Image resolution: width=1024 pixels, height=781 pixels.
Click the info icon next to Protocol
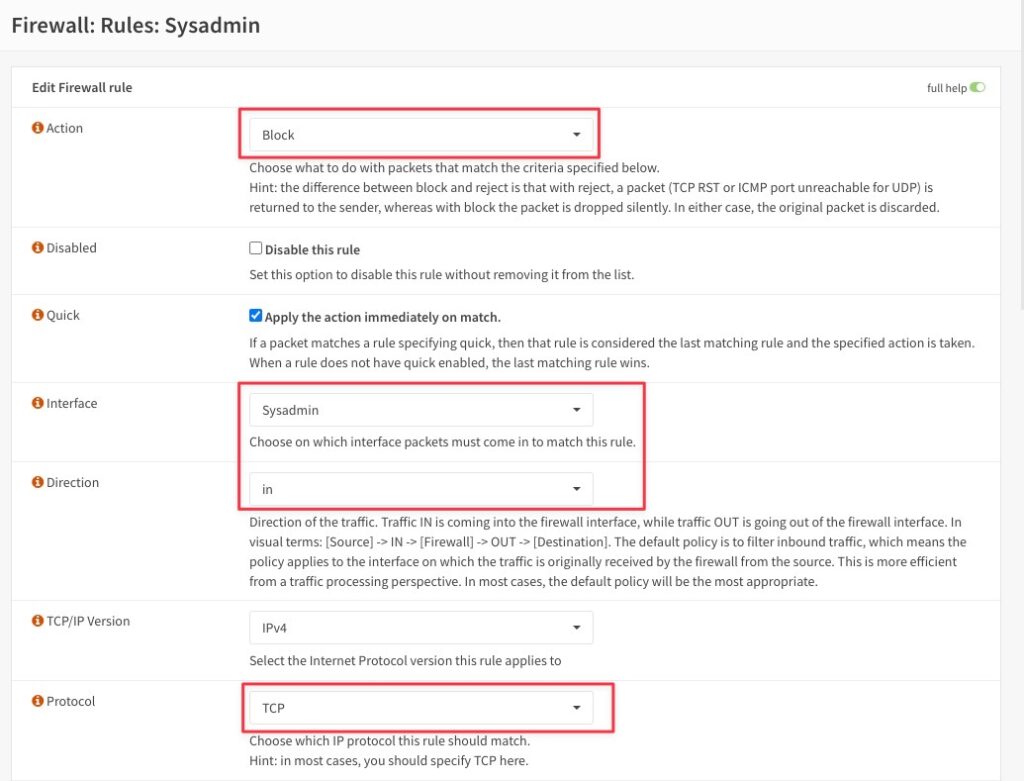coord(38,701)
